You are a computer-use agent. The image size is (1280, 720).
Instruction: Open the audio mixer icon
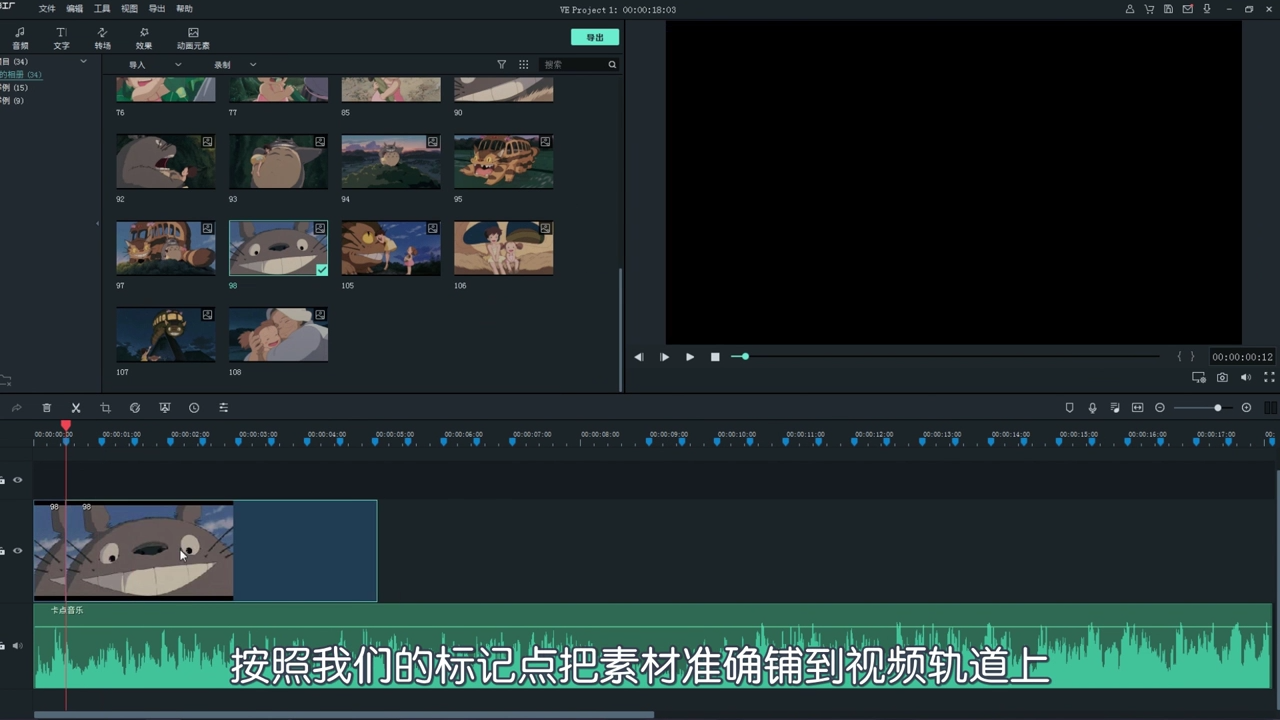coord(1115,408)
